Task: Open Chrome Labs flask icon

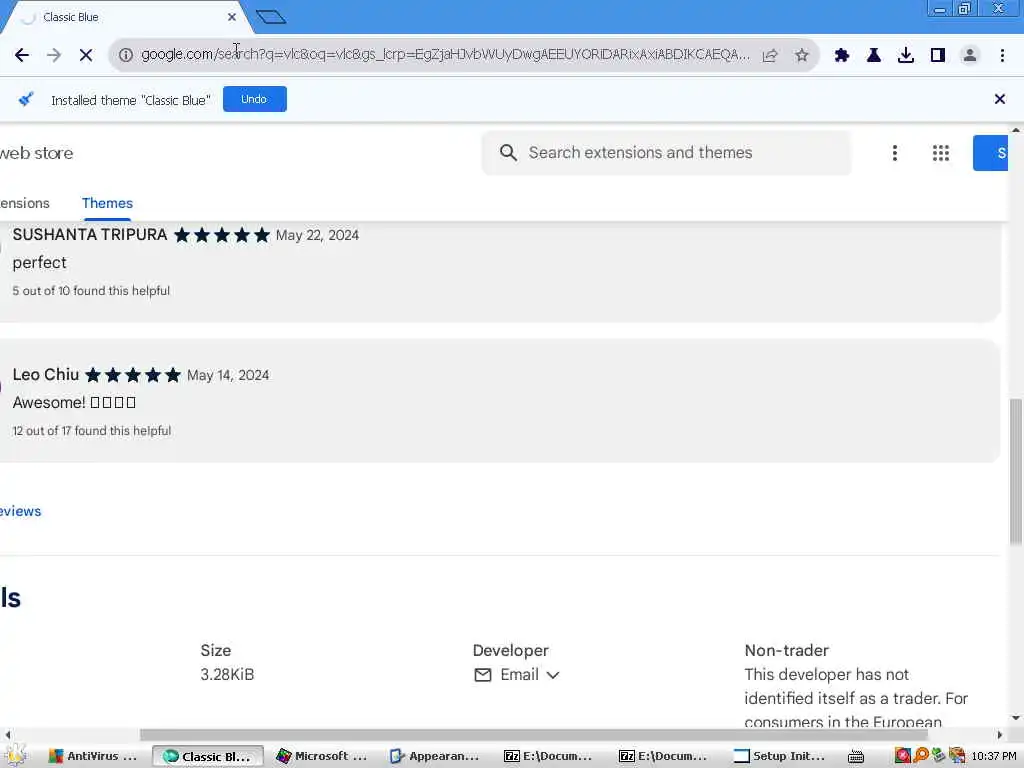Action: (874, 55)
